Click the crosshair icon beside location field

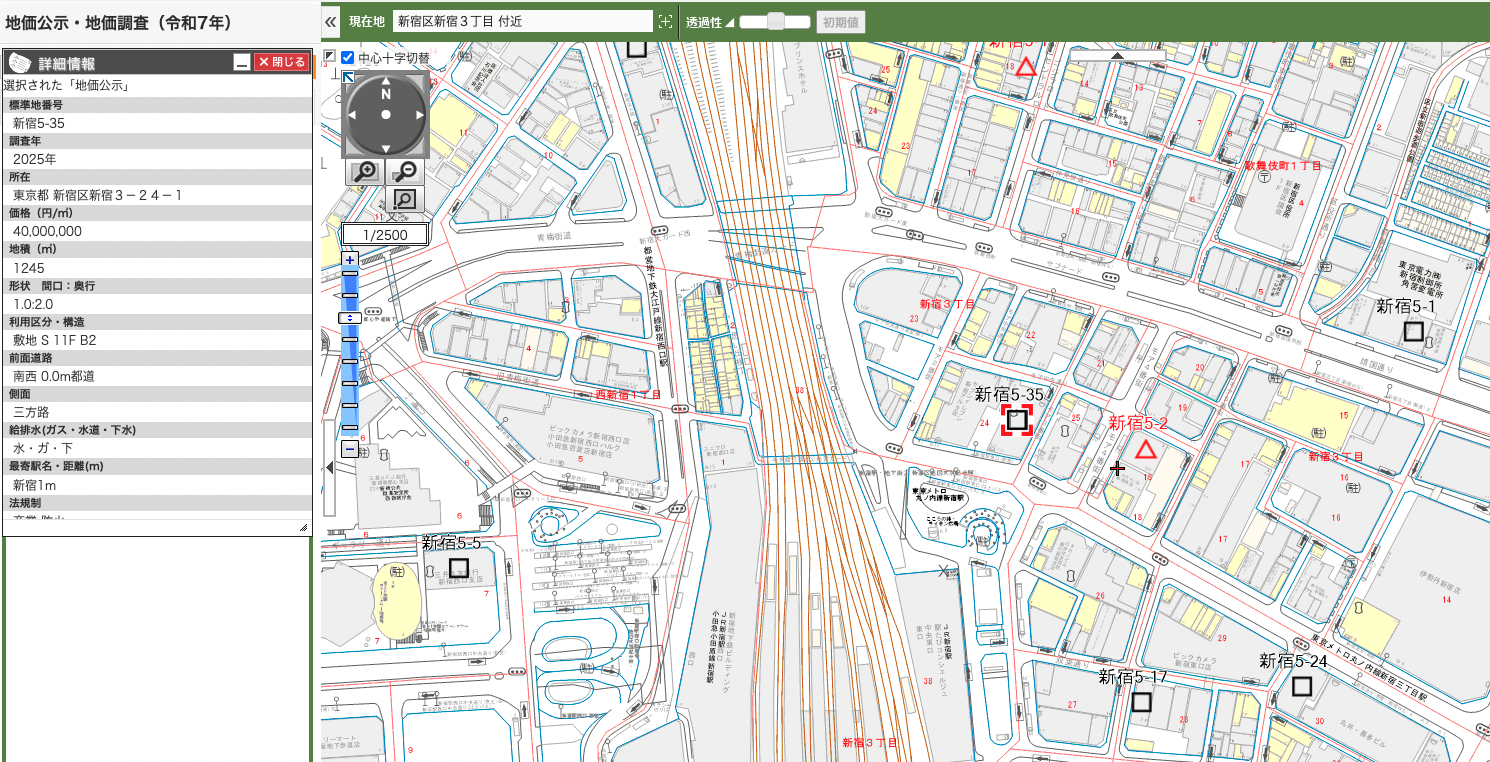click(x=665, y=21)
